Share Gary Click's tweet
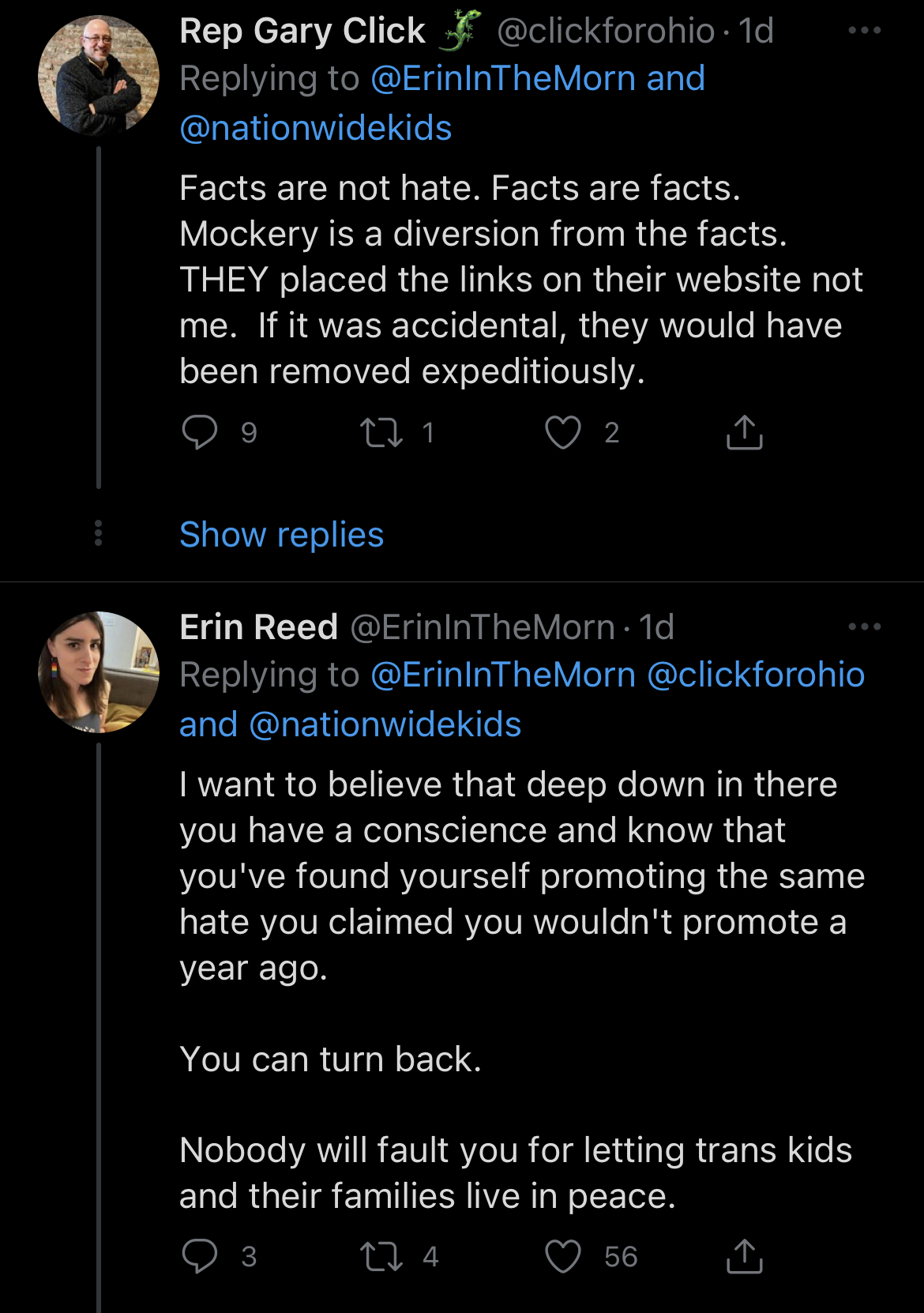Viewport: 924px width, 1313px height. pos(744,432)
